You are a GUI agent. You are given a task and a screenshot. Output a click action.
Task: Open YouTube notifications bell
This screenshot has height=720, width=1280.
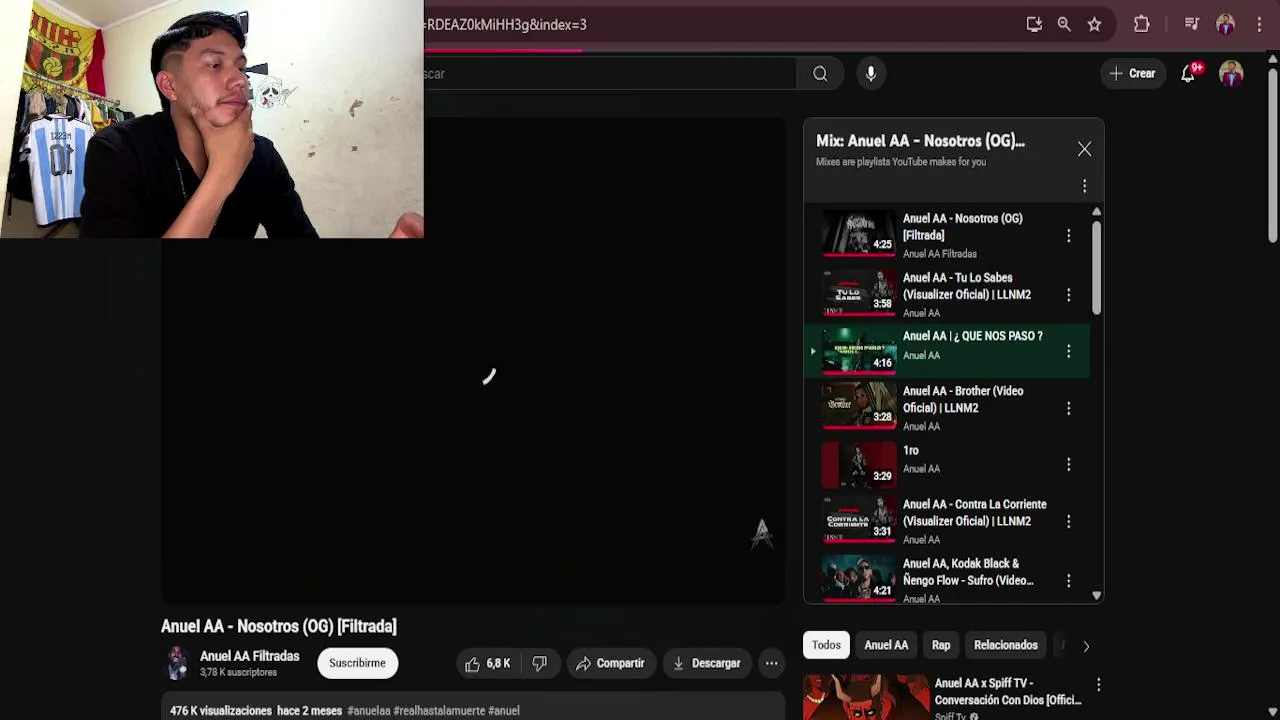tap(1188, 73)
